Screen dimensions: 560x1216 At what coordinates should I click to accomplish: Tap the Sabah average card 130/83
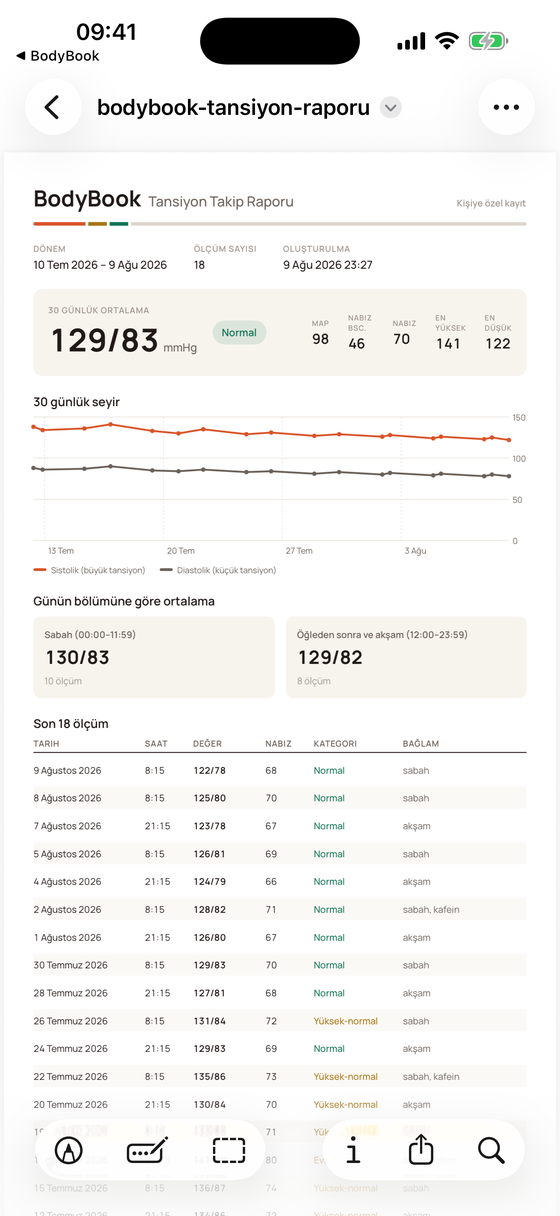click(153, 657)
